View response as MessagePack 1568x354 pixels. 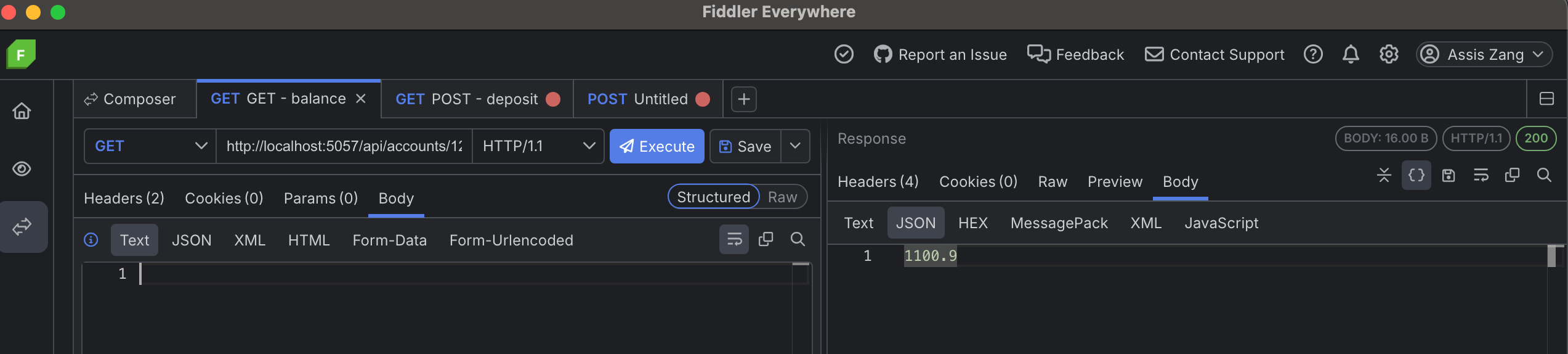pos(1059,223)
